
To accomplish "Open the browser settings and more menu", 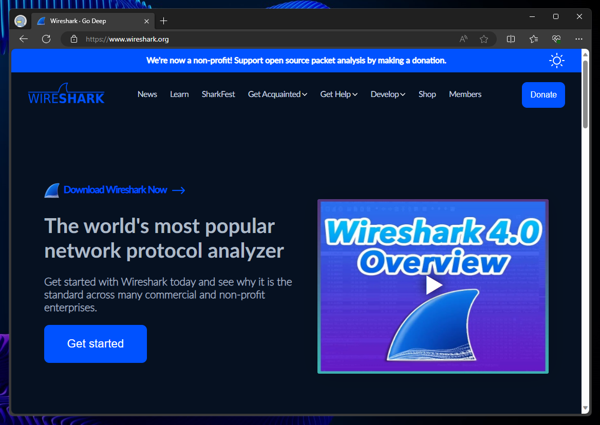I will (x=579, y=39).
